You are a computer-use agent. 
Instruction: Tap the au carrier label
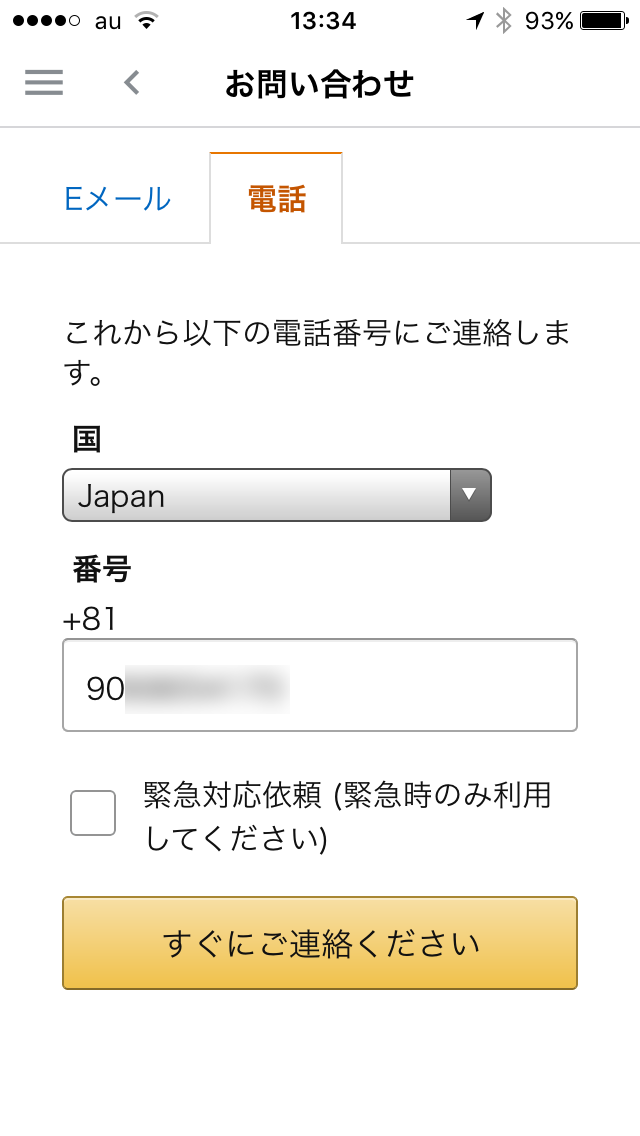point(108,22)
